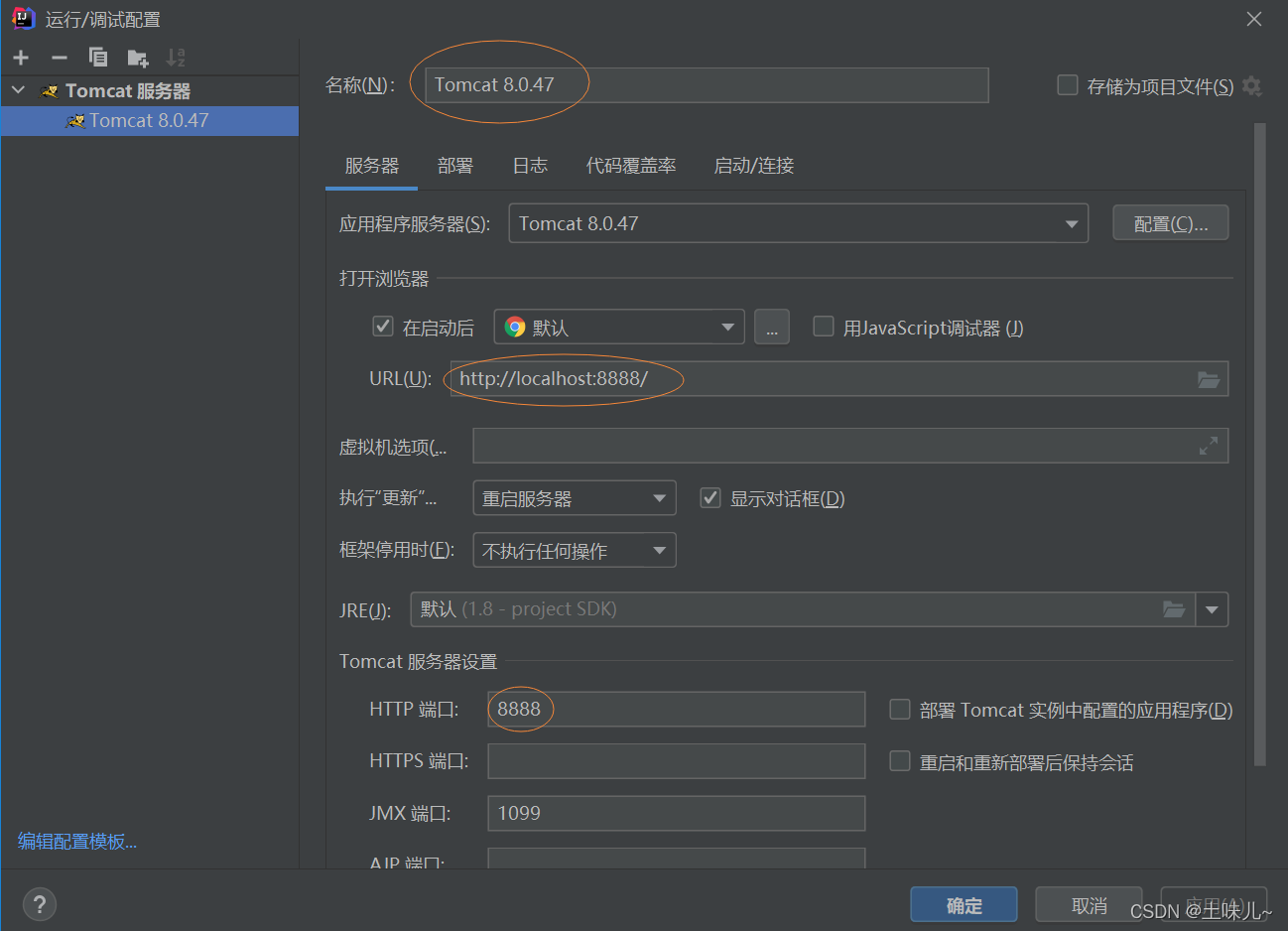Image resolution: width=1288 pixels, height=931 pixels.
Task: Enable deploy applications configured in Tomcat instance
Action: 900,710
